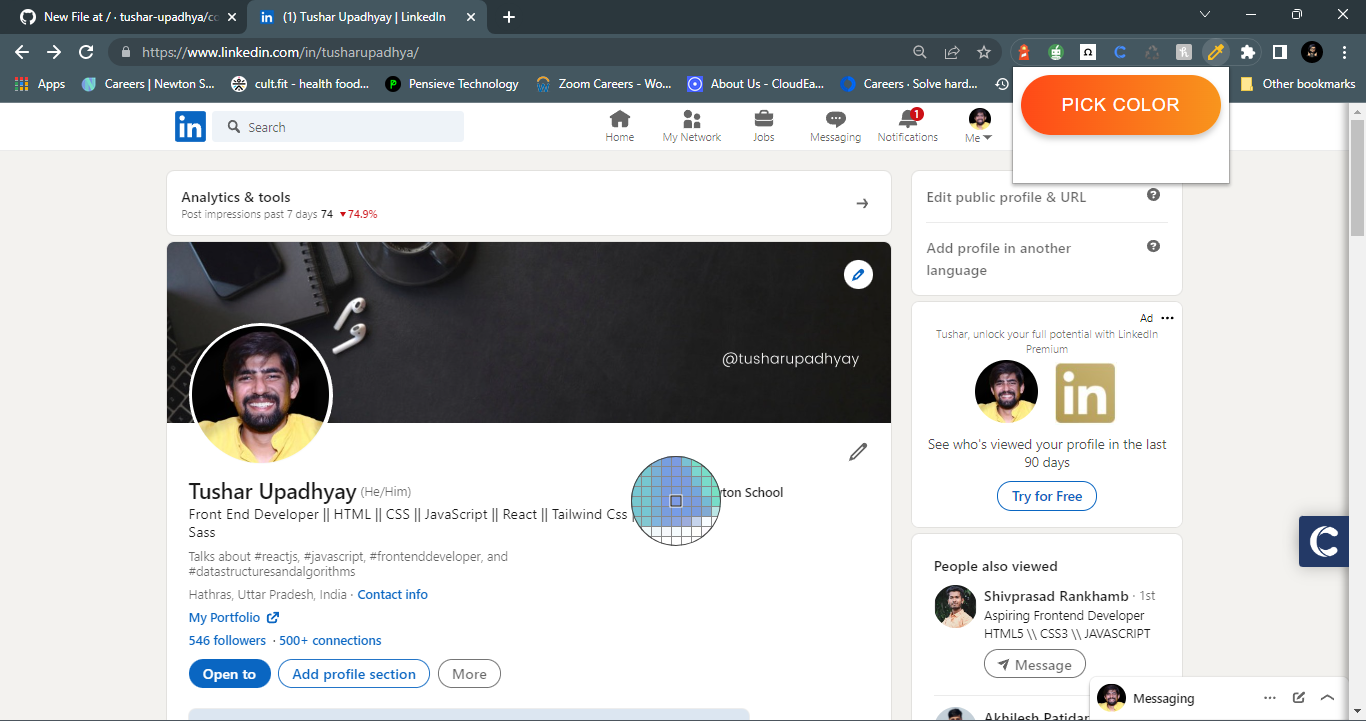Viewport: 1366px width, 721px height.
Task: Pick the highlighted pixel in the color magnifier
Action: click(676, 501)
